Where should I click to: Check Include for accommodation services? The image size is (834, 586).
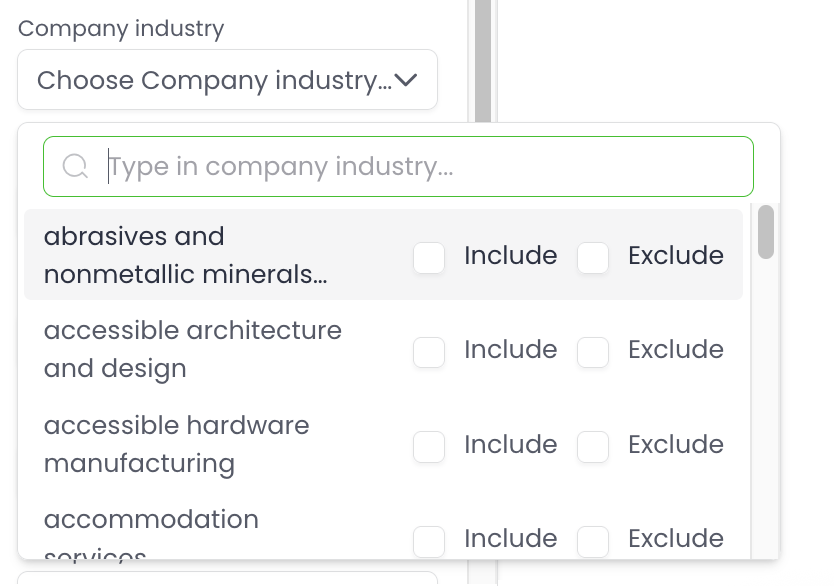[429, 541]
